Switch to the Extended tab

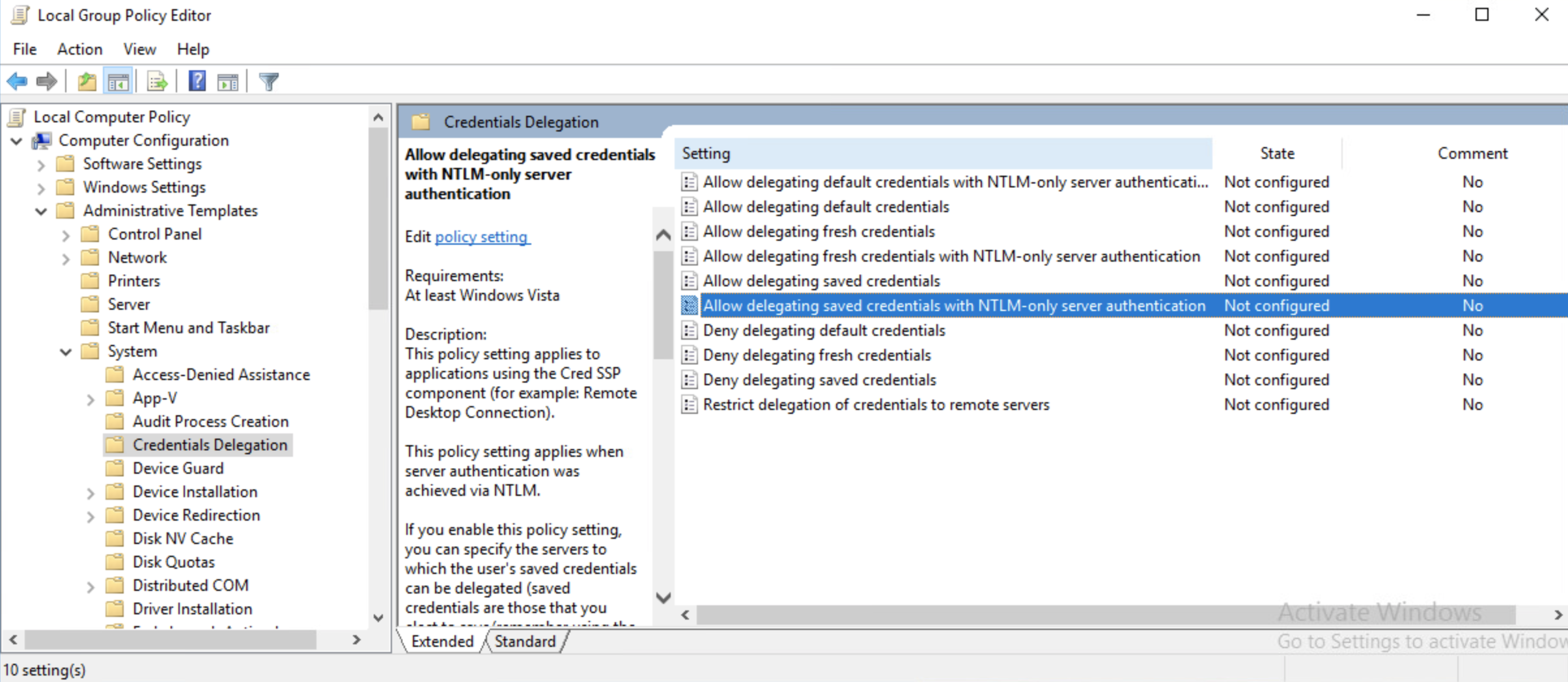click(442, 642)
